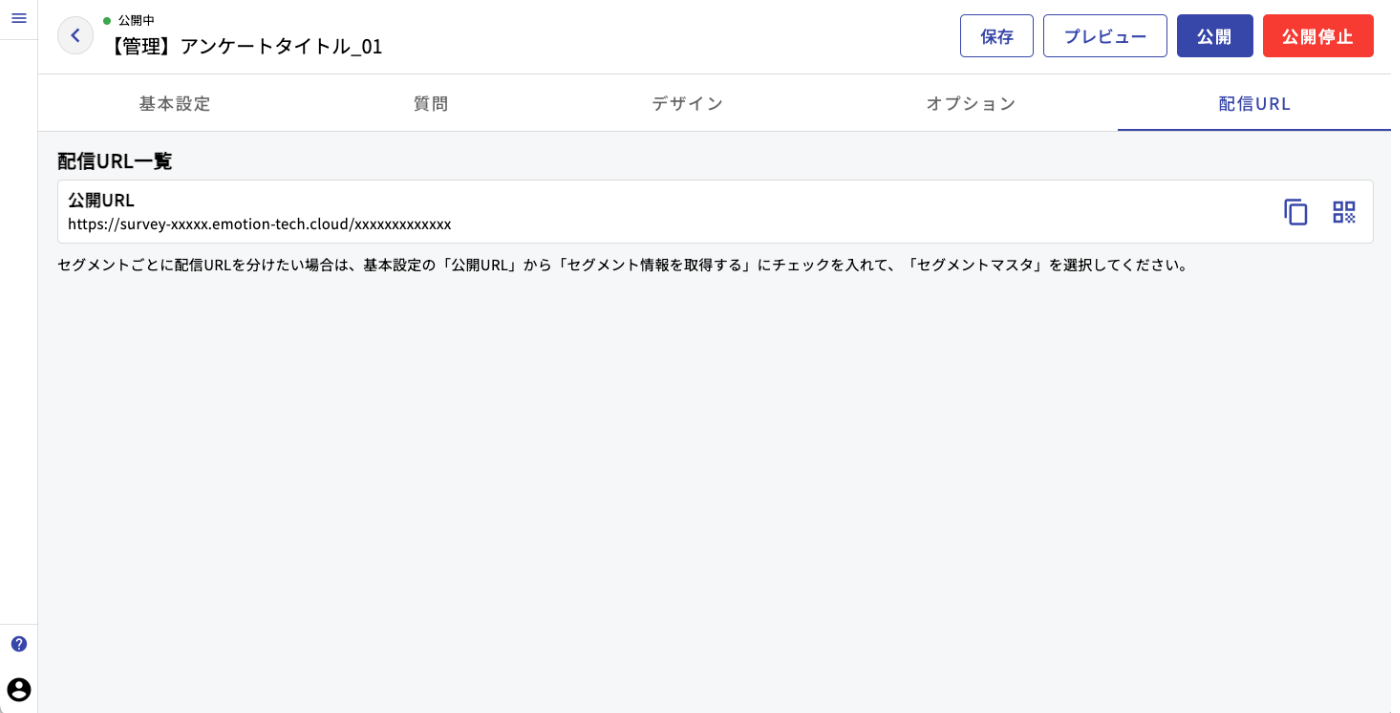Click the segment instruction note text
Viewport: 1400px width, 713px height.
coord(625,265)
